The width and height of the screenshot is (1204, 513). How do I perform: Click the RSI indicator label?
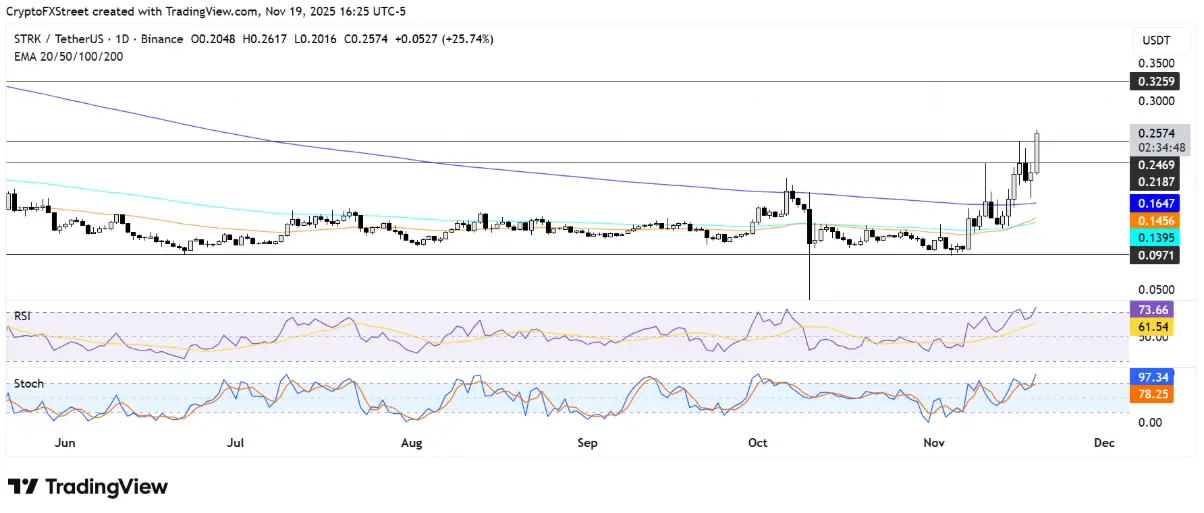click(22, 315)
